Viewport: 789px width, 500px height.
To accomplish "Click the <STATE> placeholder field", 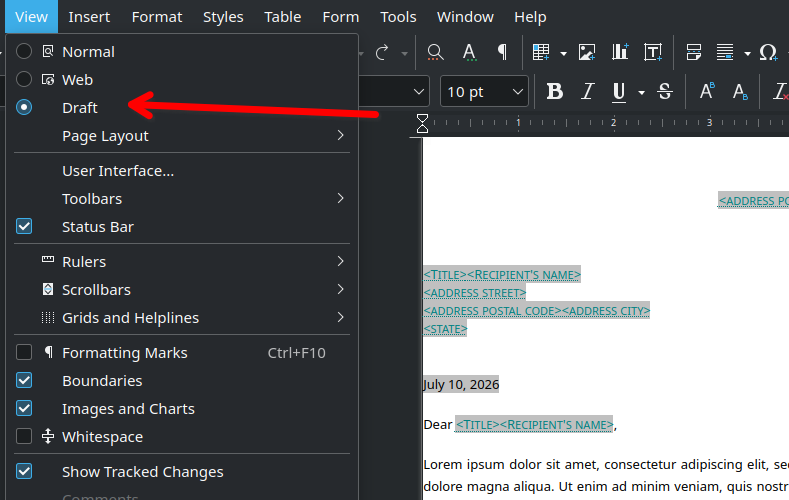I will (x=445, y=329).
